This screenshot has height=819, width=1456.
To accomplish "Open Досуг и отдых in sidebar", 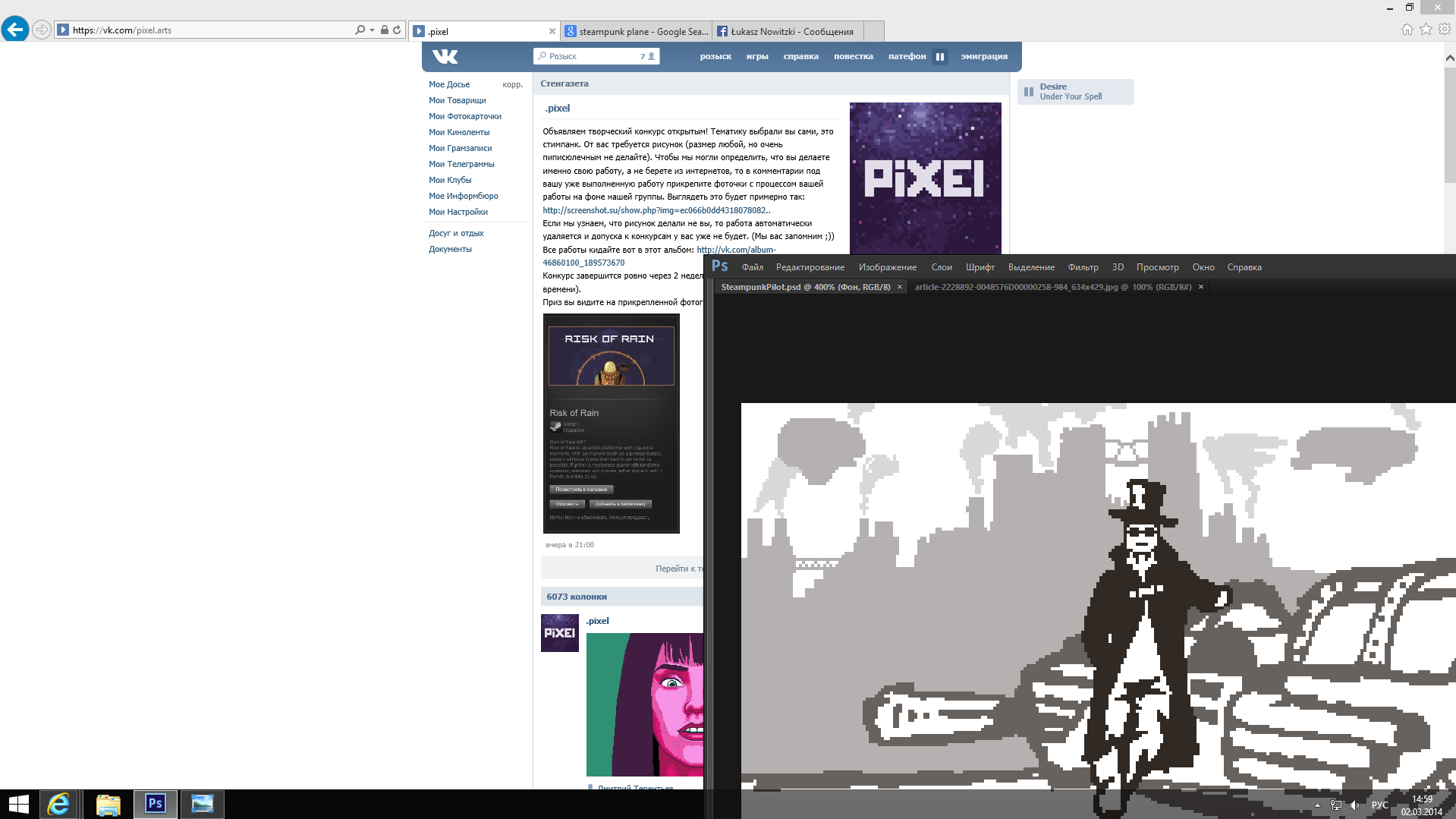I will click(x=456, y=233).
